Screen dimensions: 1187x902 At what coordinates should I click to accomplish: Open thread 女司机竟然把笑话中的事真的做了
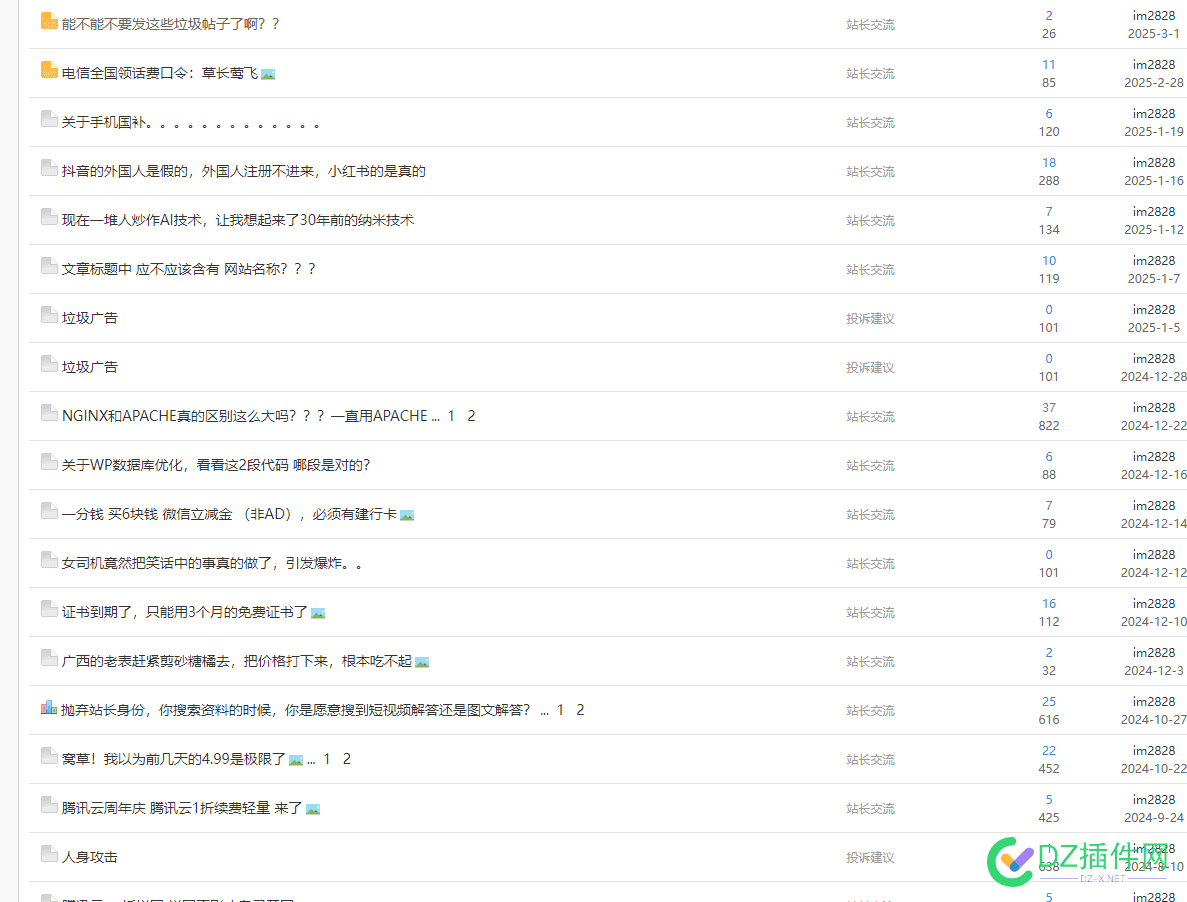[211, 563]
